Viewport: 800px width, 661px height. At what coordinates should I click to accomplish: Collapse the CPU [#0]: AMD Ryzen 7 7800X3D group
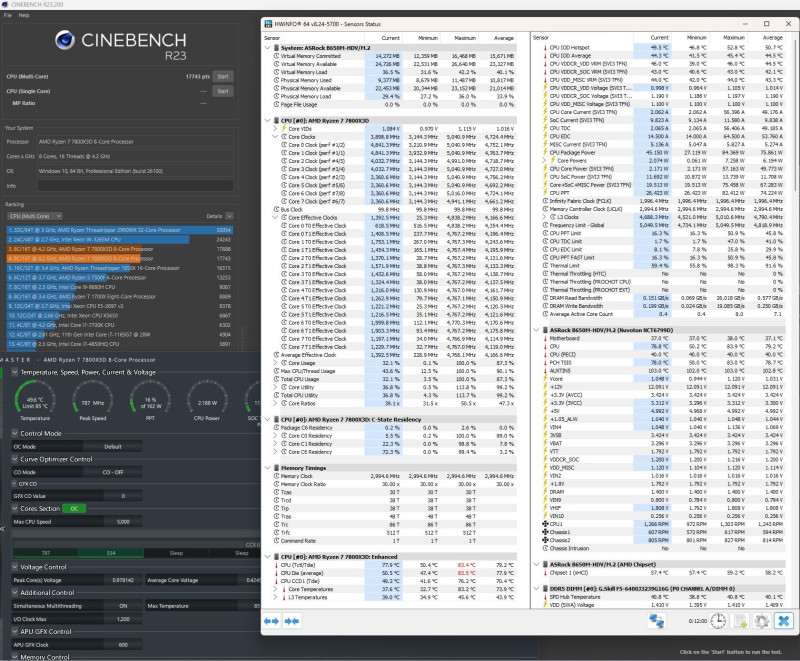267,120
